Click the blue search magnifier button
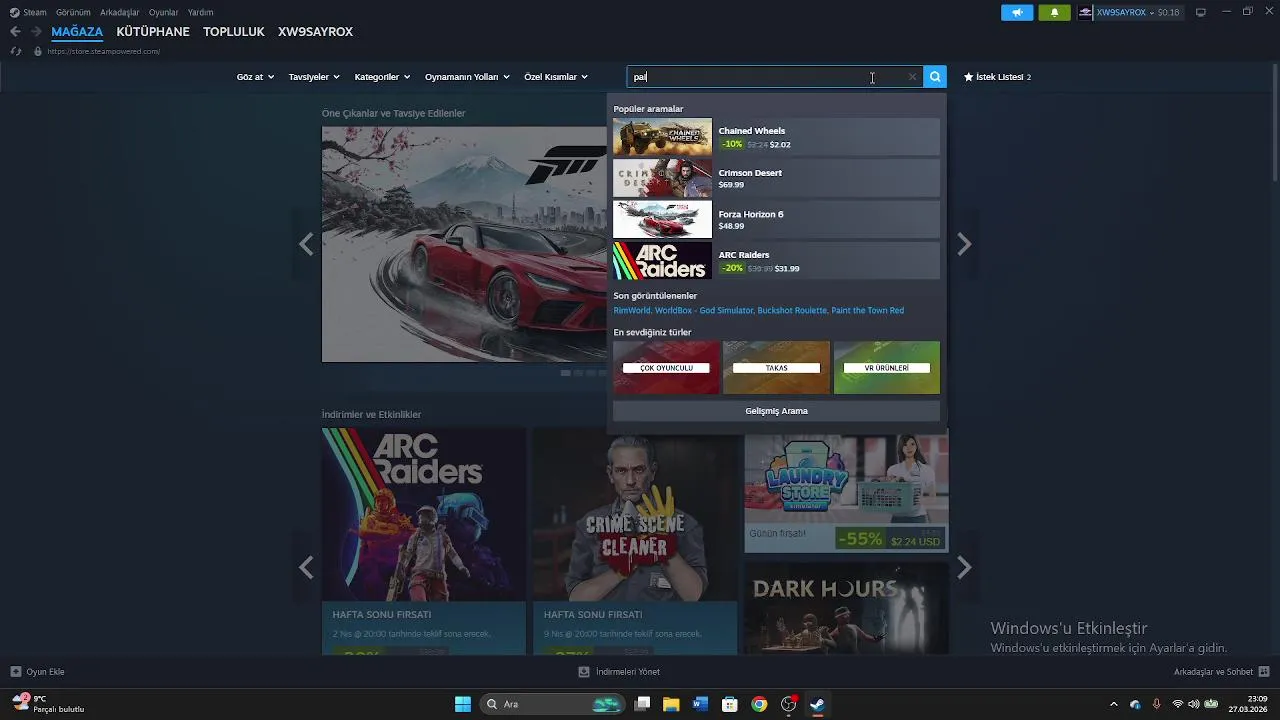 pyautogui.click(x=935, y=77)
